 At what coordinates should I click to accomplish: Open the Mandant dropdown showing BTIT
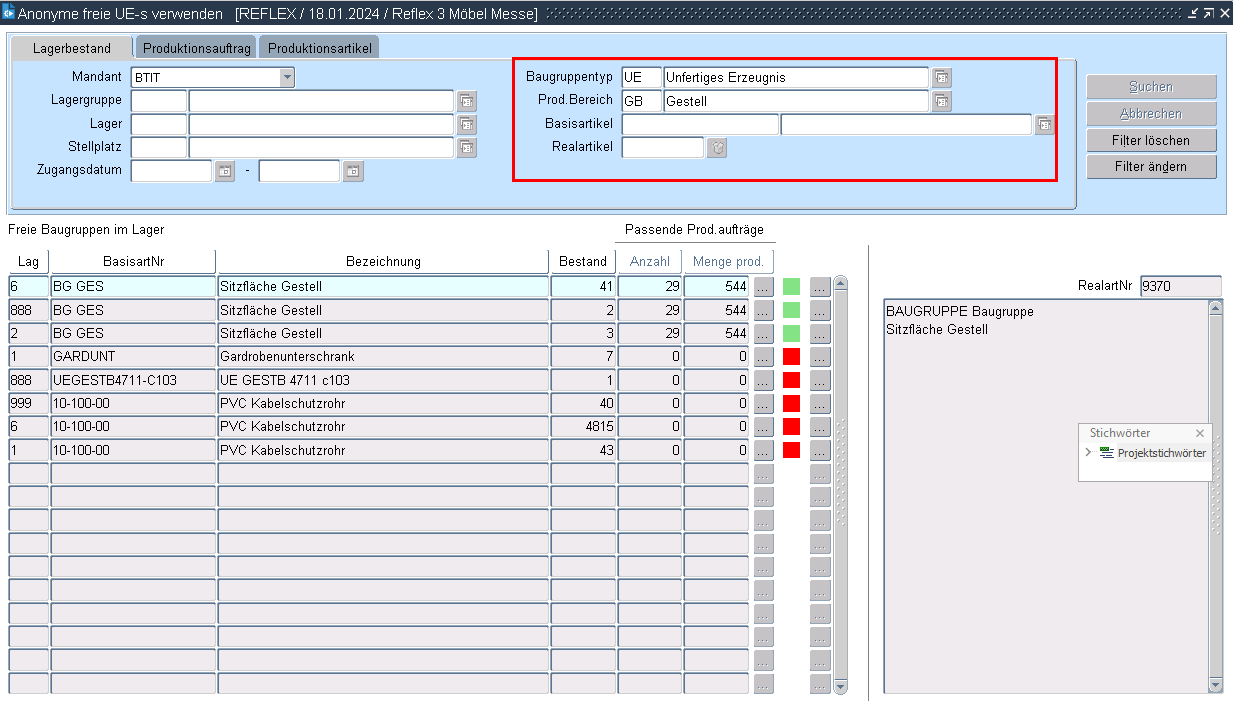pos(287,78)
